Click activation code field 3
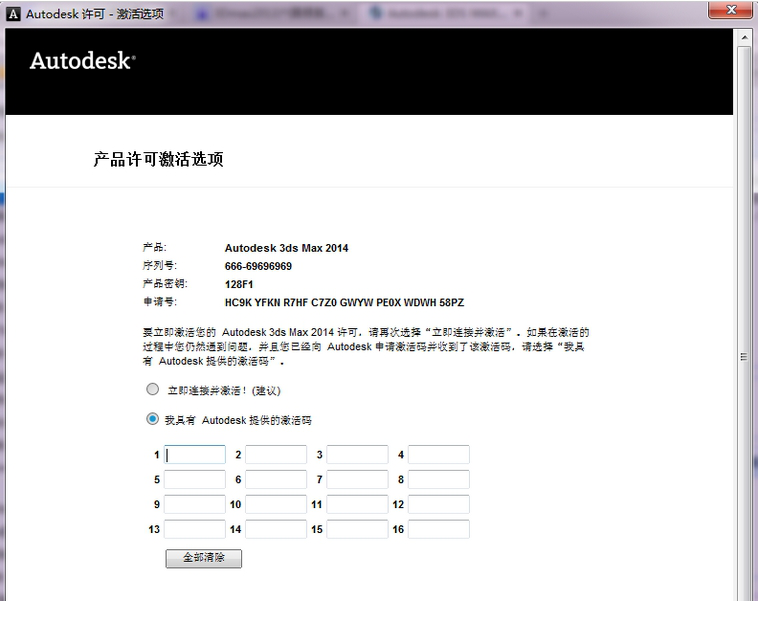 tap(357, 454)
